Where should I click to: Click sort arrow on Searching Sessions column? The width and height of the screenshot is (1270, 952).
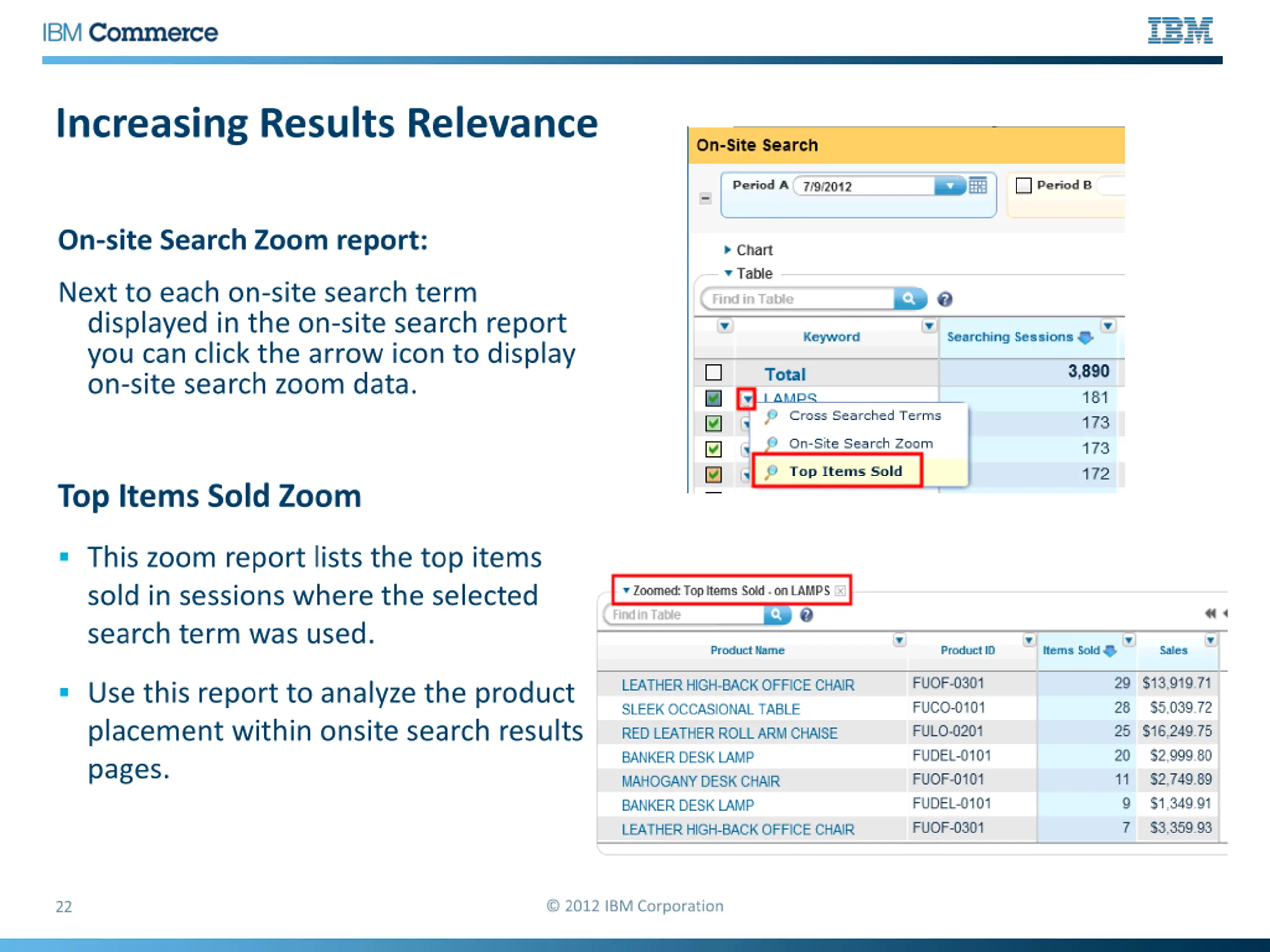[1085, 338]
